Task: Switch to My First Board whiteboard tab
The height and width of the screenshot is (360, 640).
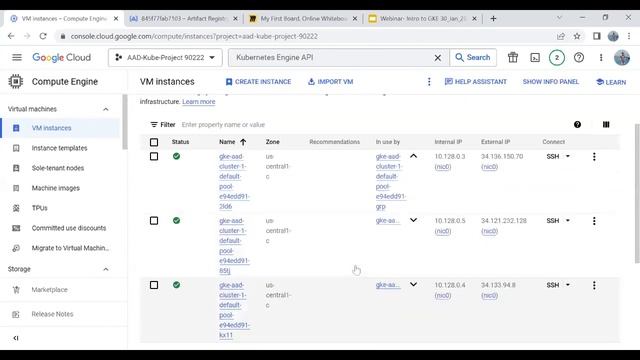Action: click(302, 18)
